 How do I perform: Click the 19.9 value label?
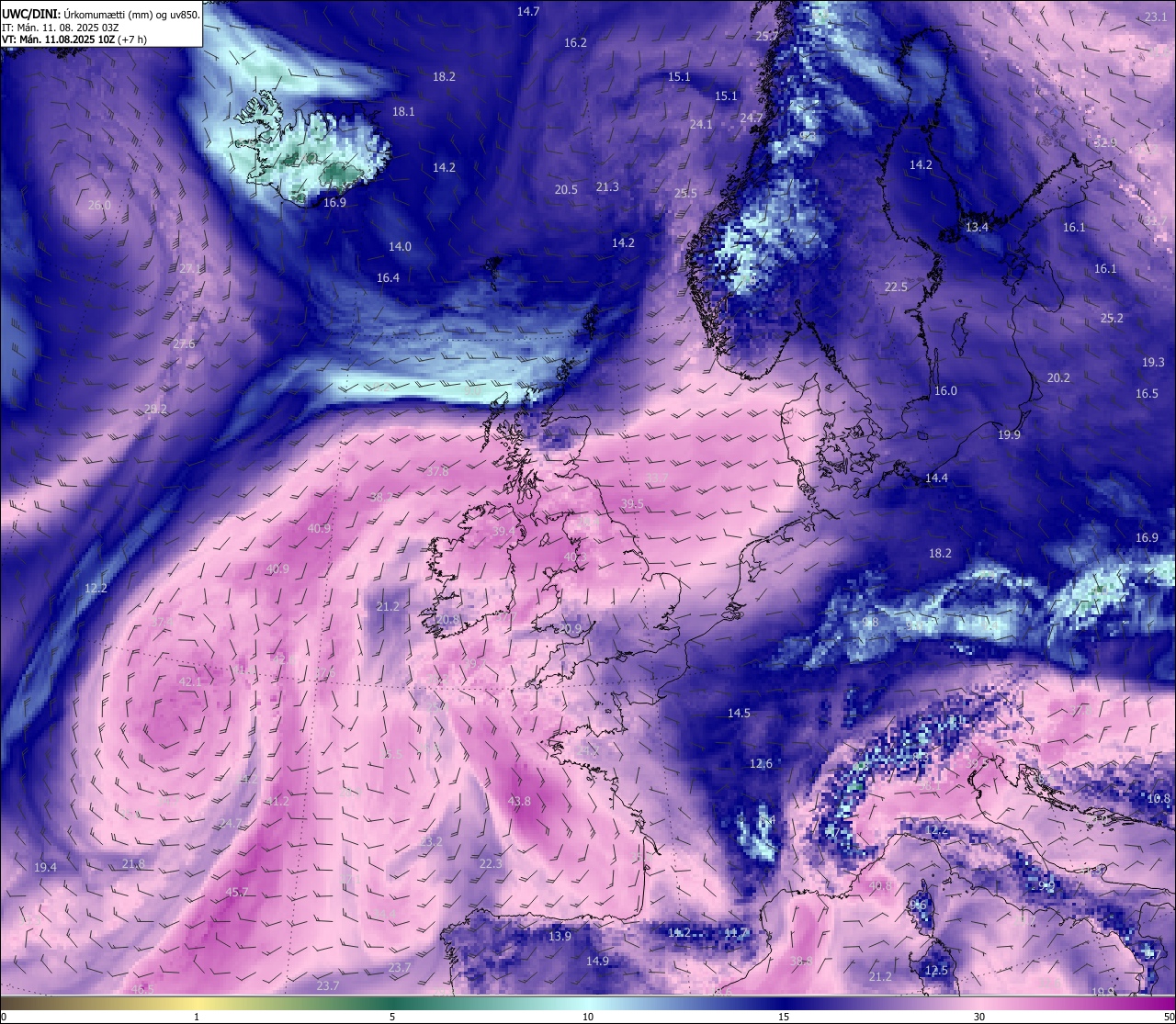(x=1009, y=434)
